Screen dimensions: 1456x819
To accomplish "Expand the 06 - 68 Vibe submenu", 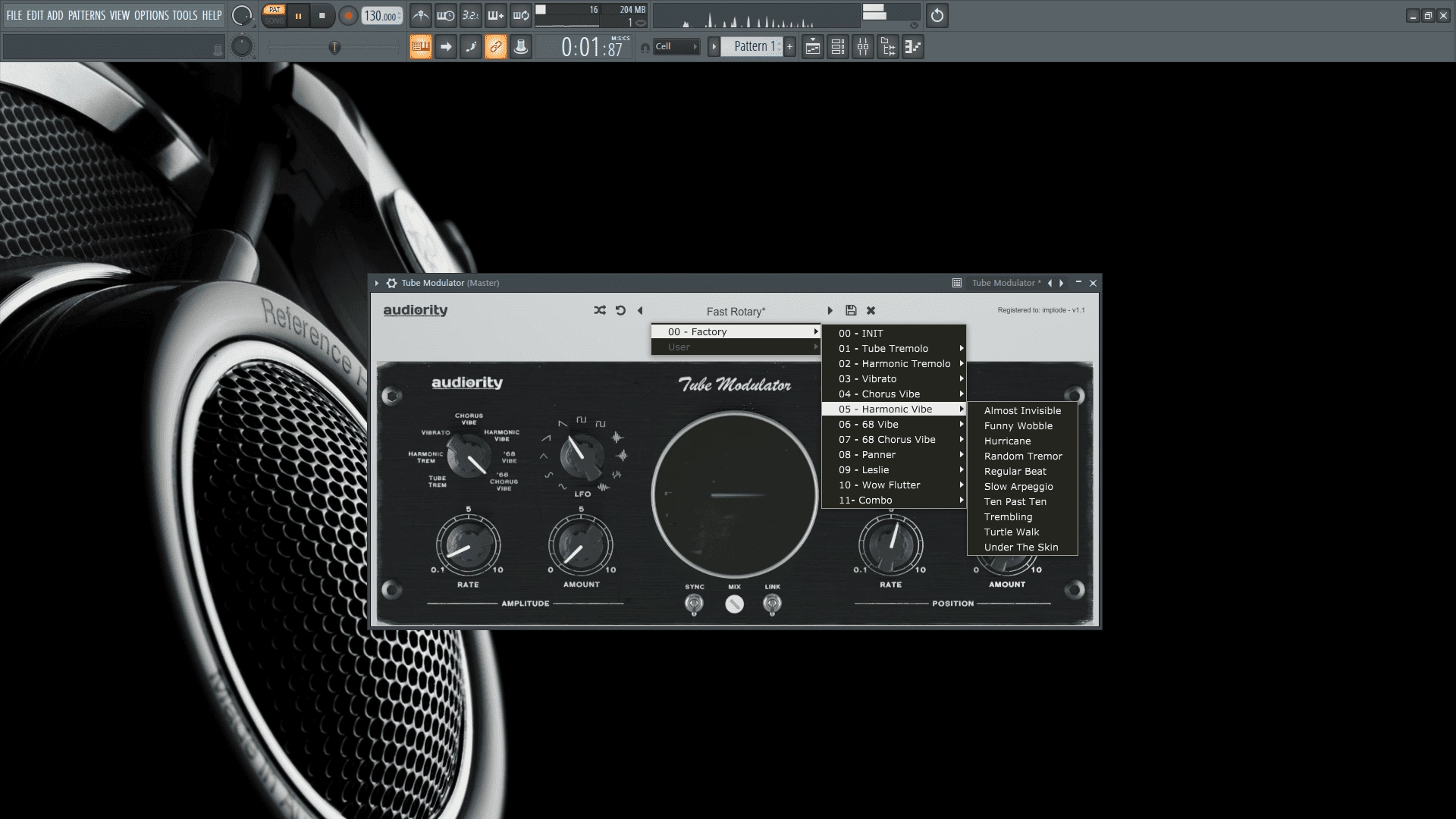I will [894, 425].
